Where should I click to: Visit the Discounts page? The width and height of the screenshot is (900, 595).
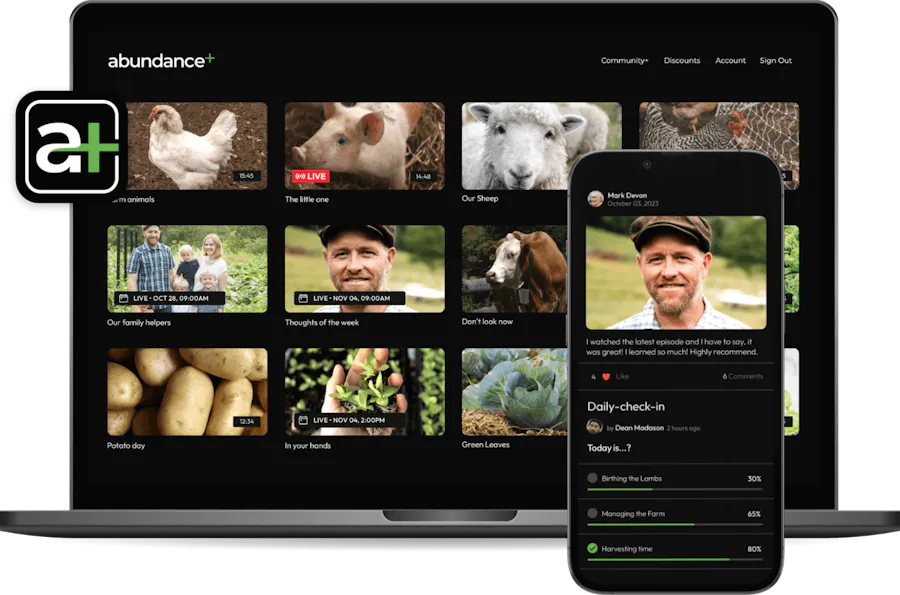682,60
